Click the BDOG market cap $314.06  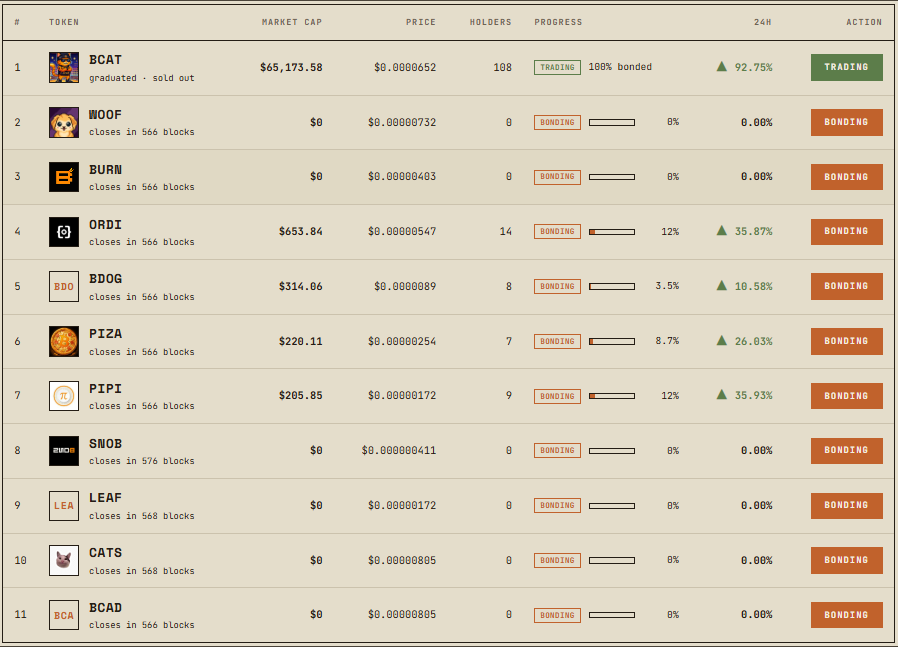tap(301, 286)
